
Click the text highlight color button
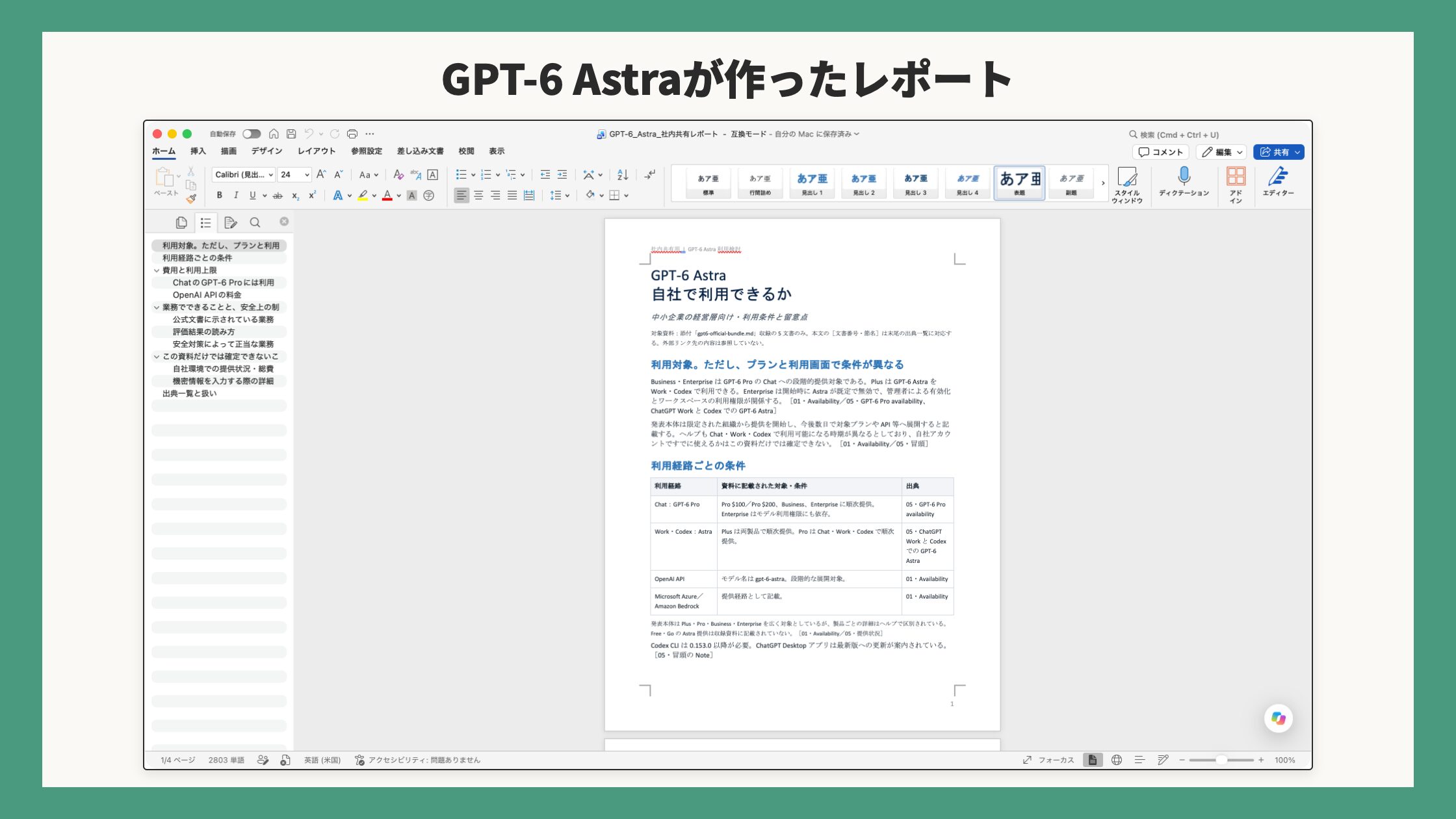363,195
